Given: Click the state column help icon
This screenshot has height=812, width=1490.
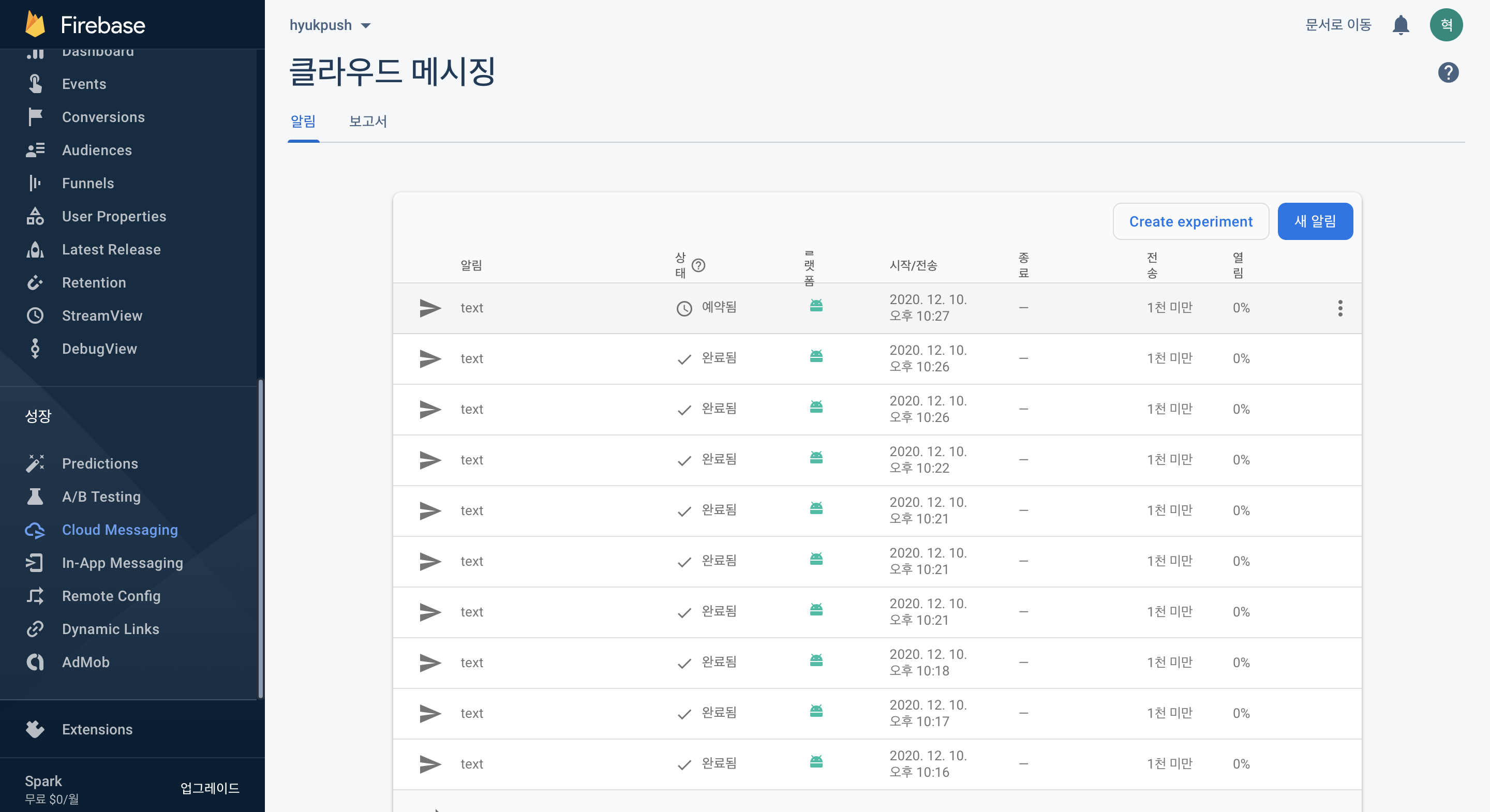Looking at the screenshot, I should pyautogui.click(x=698, y=265).
